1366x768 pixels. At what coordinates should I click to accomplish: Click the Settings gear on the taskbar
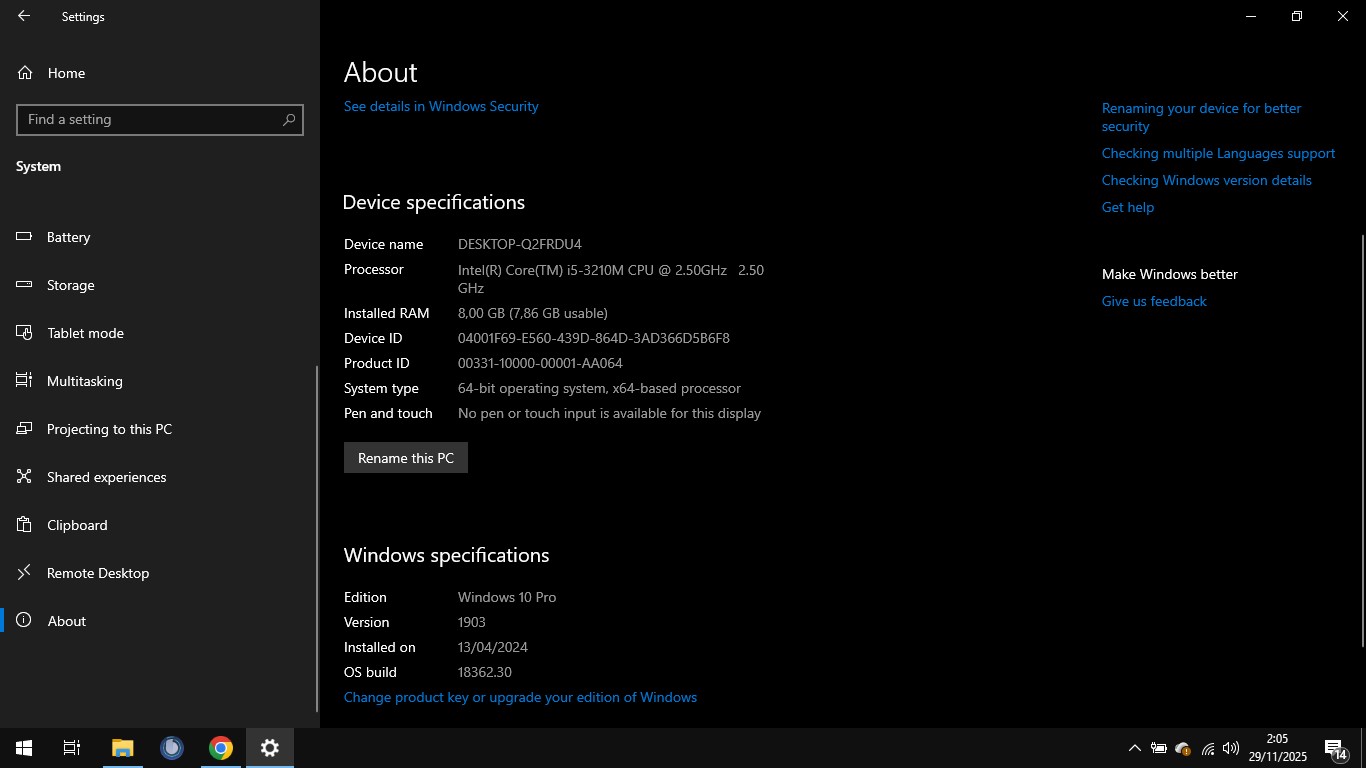point(270,748)
